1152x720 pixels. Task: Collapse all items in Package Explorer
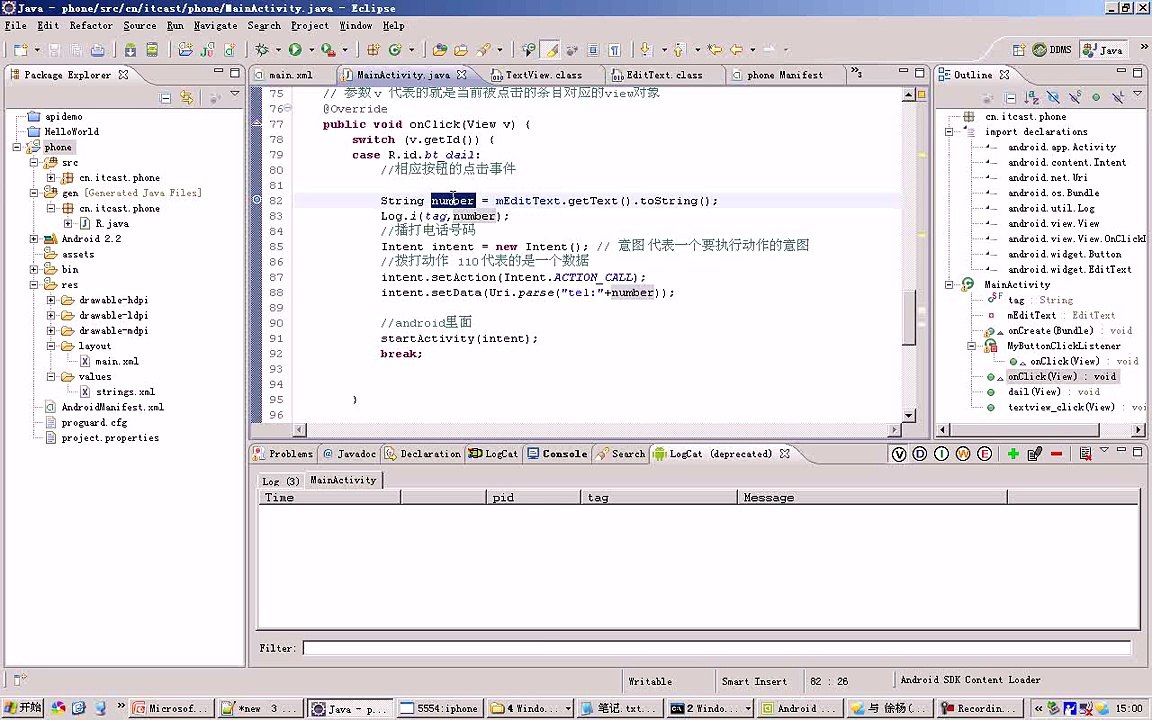166,97
